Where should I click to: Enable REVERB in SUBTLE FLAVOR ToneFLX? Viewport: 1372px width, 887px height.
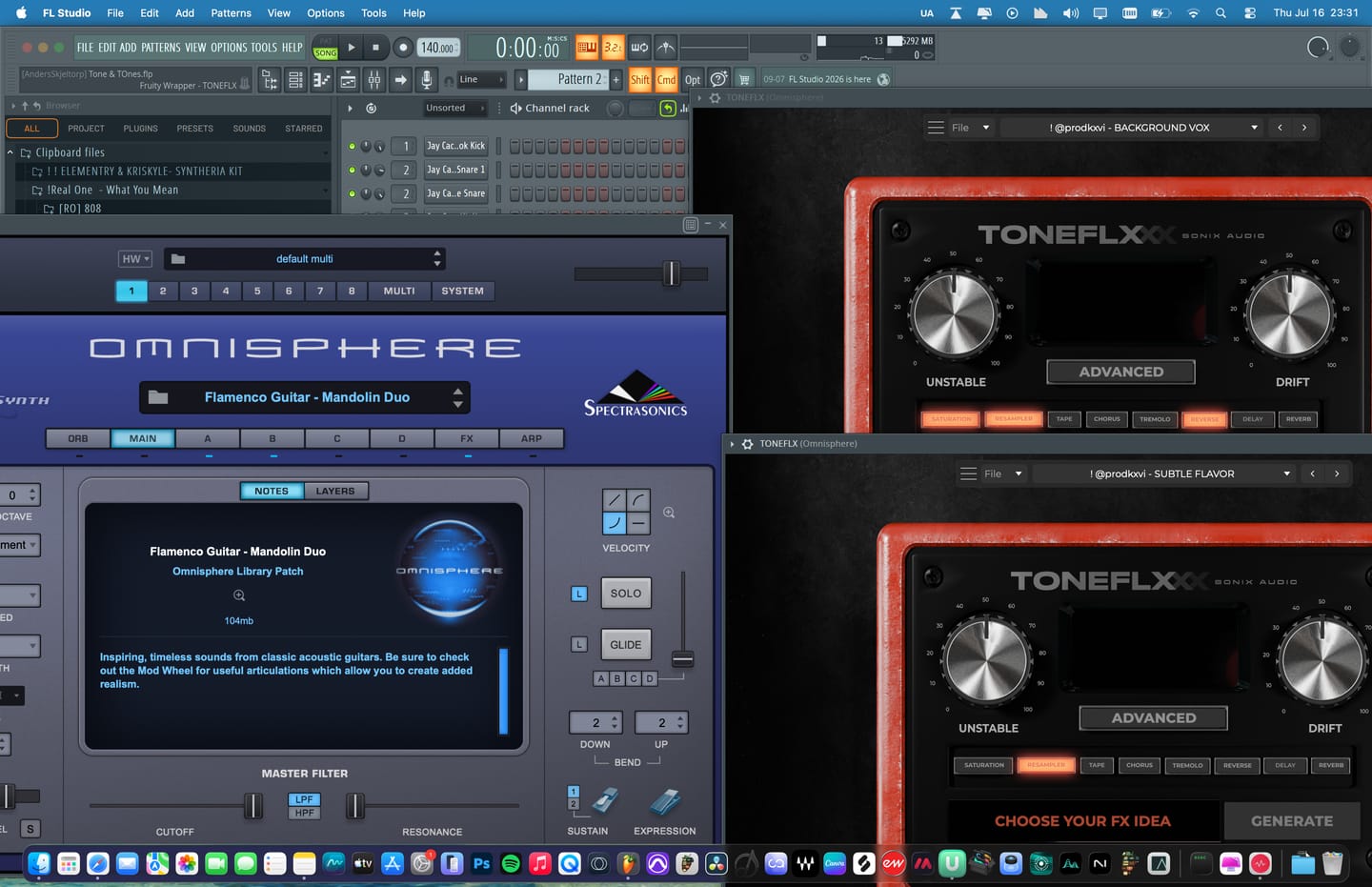1331,765
